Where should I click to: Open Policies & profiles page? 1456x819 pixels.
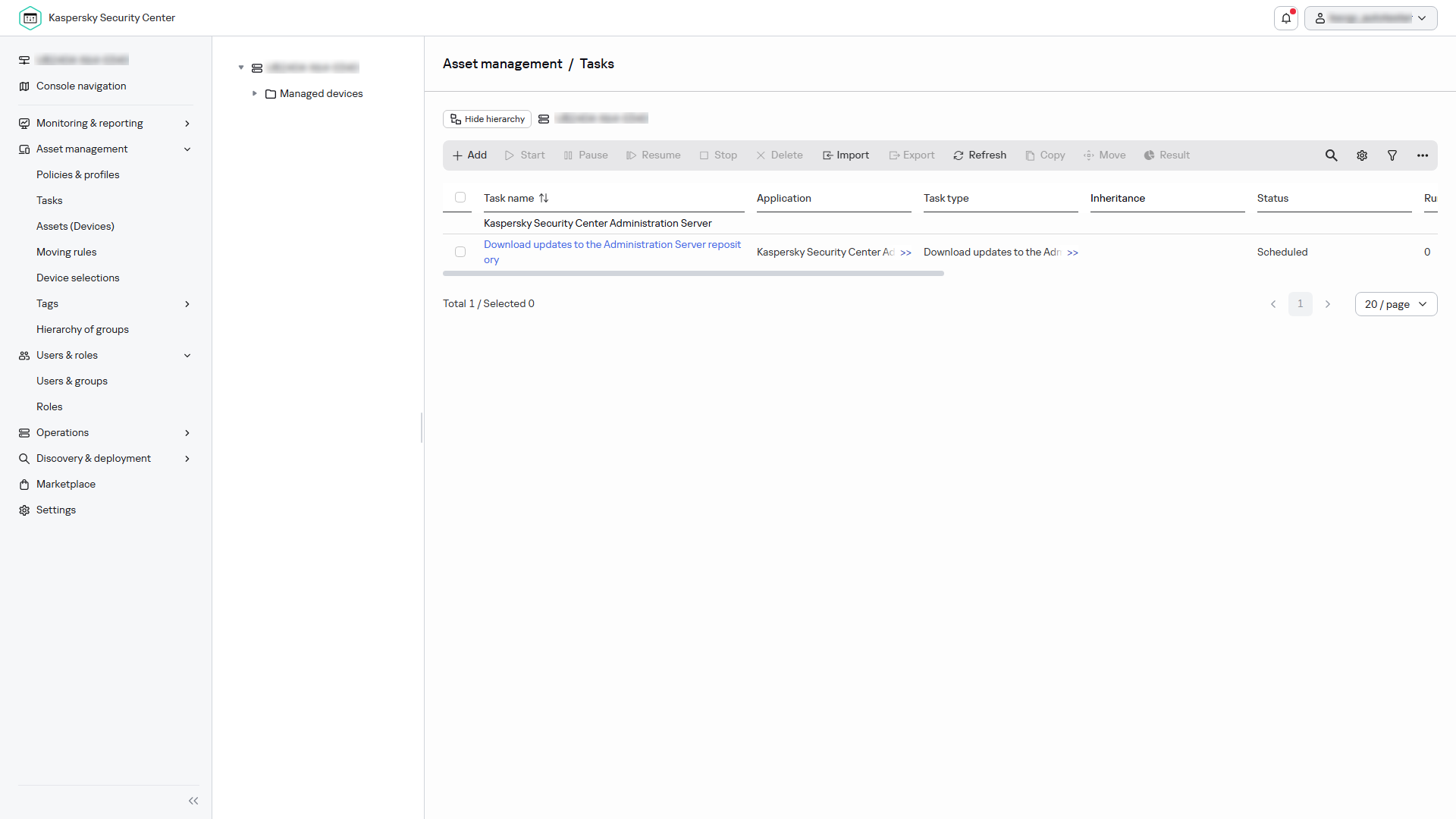coord(78,174)
